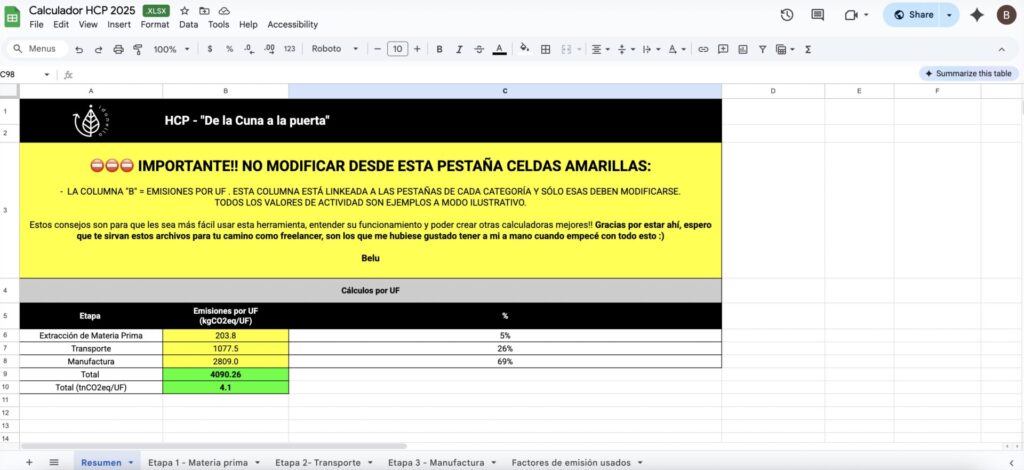Open the Share options dropdown arrow

[x=950, y=15]
